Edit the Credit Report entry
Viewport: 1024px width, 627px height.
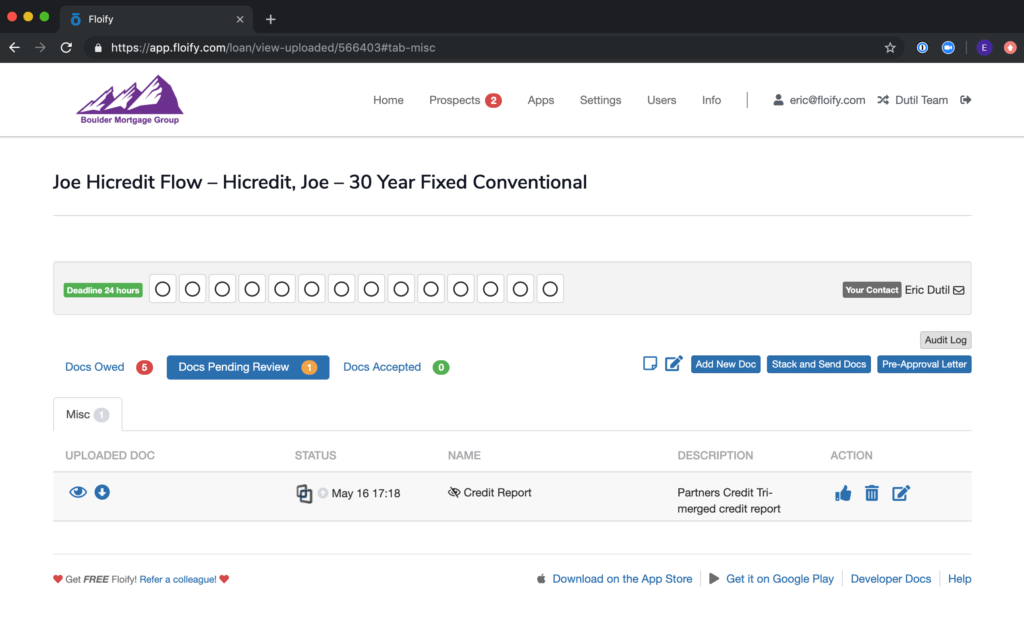[x=901, y=492]
